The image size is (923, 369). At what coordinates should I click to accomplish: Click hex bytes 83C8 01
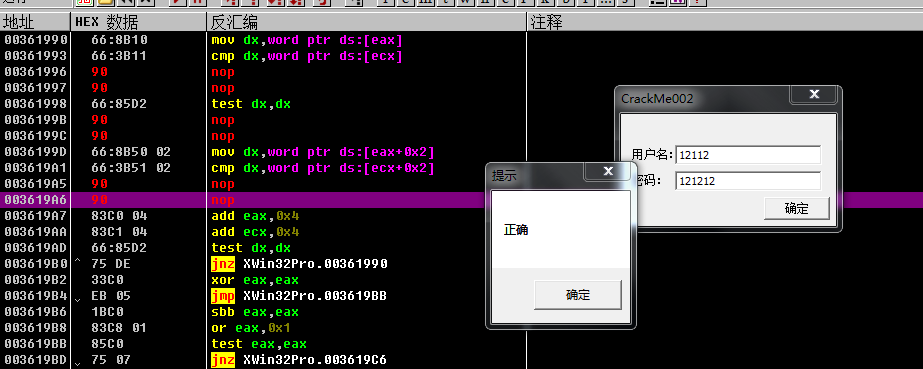click(x=119, y=327)
